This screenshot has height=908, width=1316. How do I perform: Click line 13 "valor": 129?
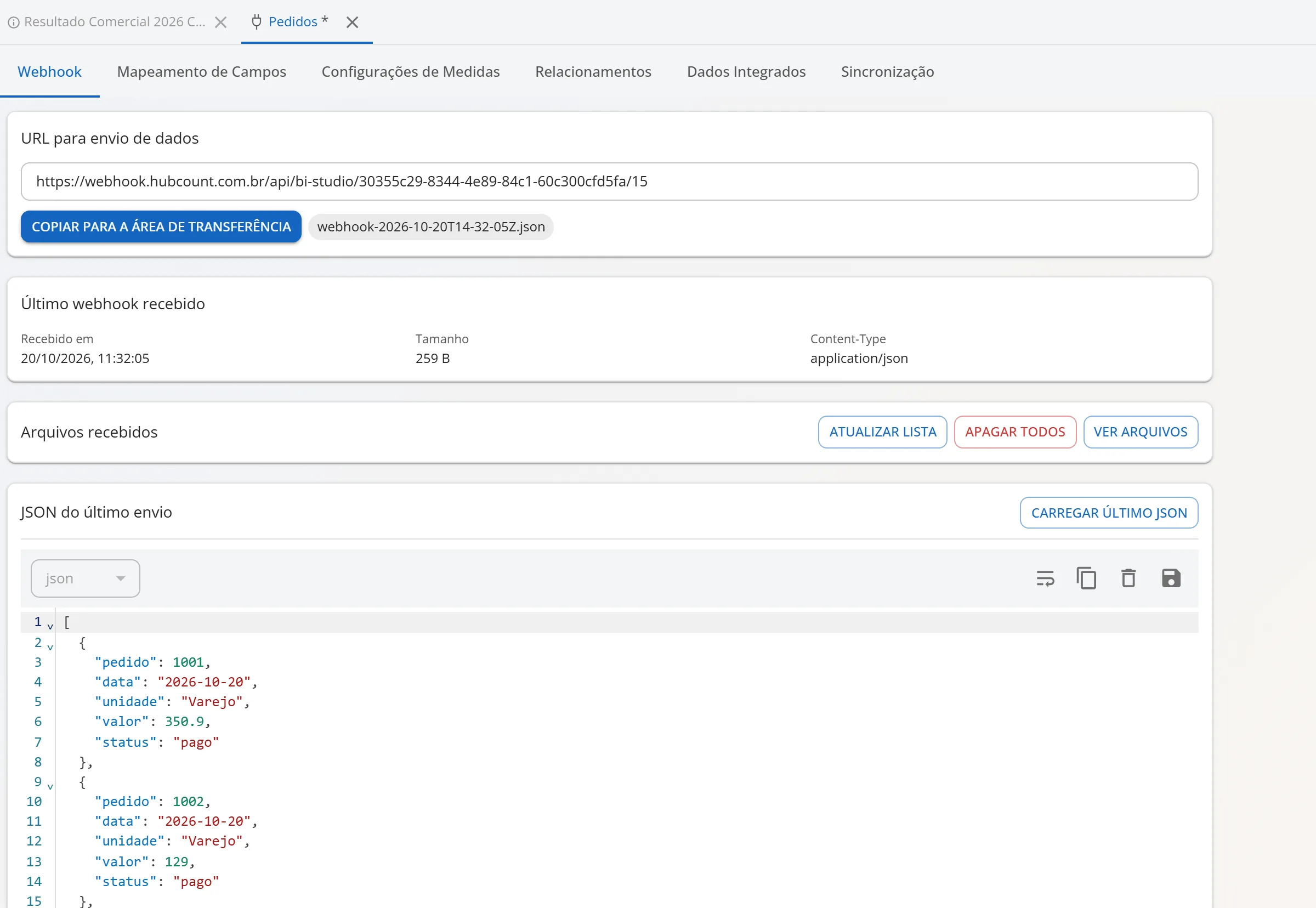coord(145,862)
